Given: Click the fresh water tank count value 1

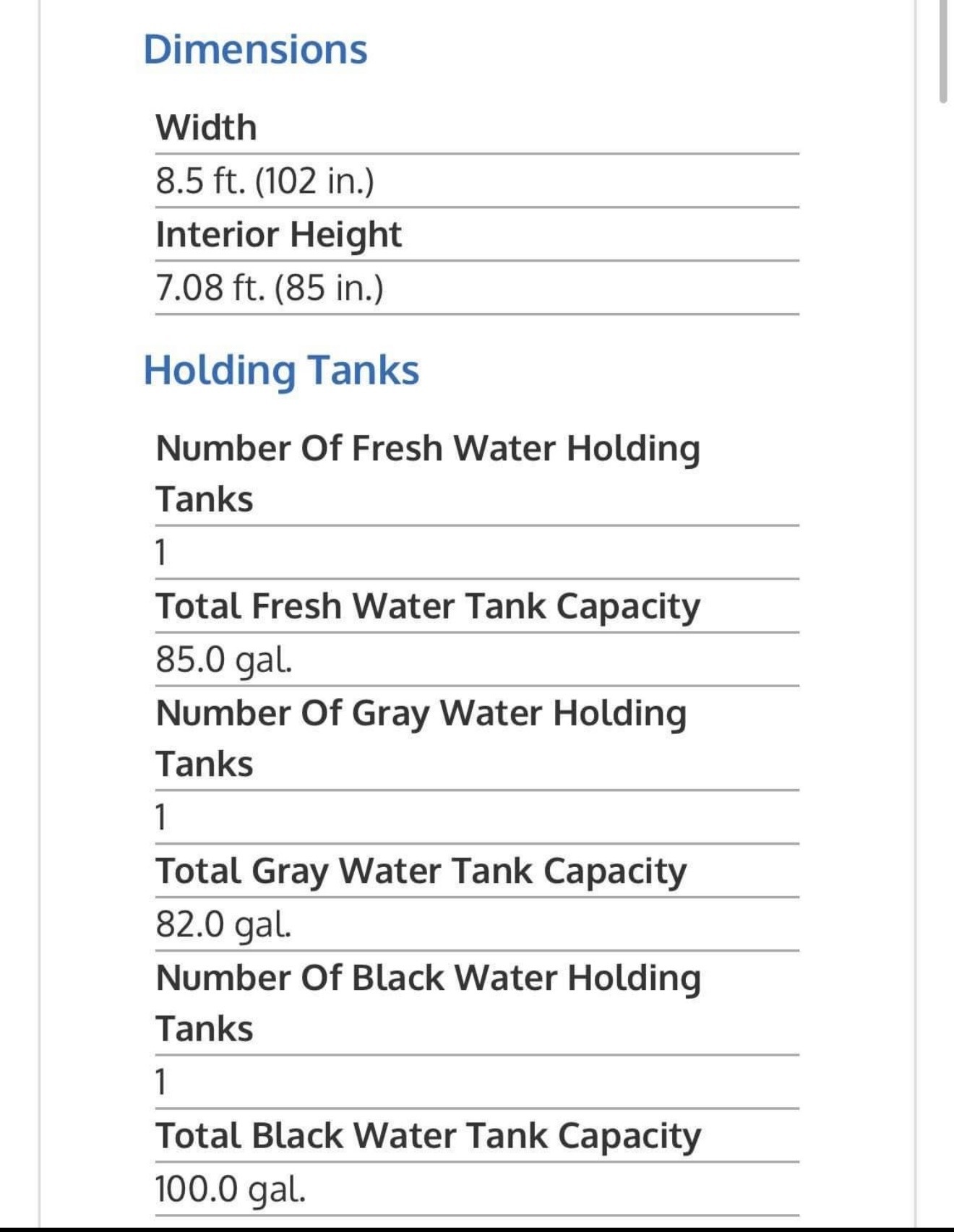Looking at the screenshot, I should pos(161,553).
